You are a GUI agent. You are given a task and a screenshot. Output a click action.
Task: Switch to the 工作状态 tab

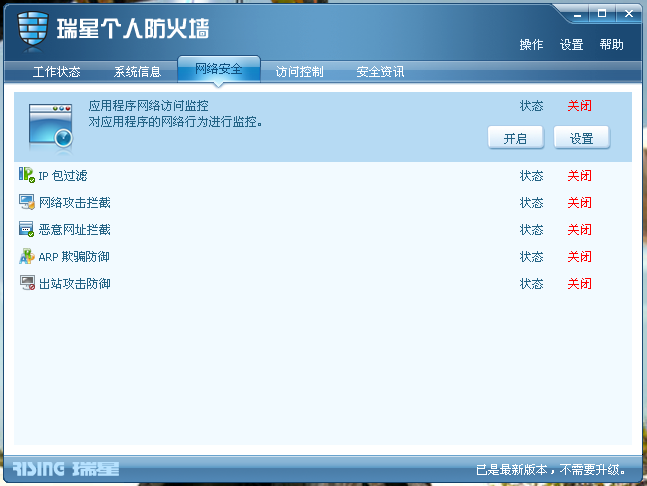(x=57, y=72)
